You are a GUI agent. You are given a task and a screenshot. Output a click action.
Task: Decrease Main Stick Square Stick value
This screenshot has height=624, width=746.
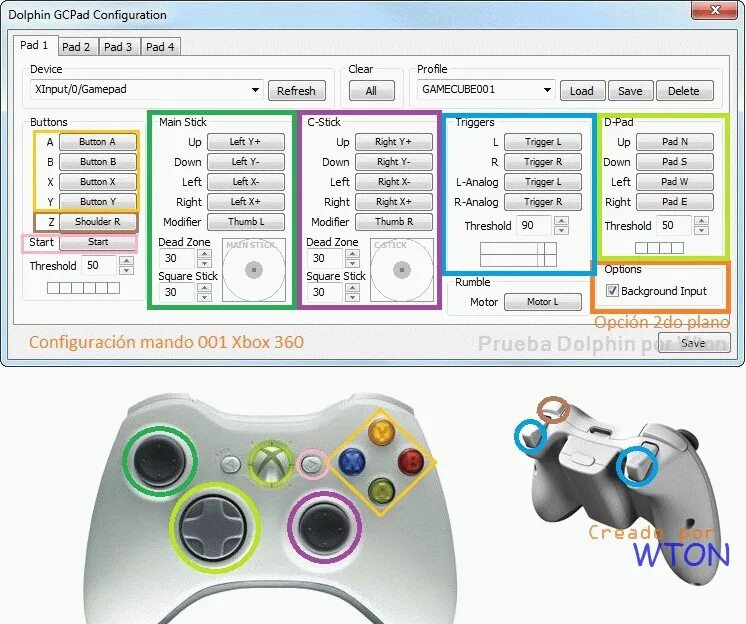tap(205, 297)
